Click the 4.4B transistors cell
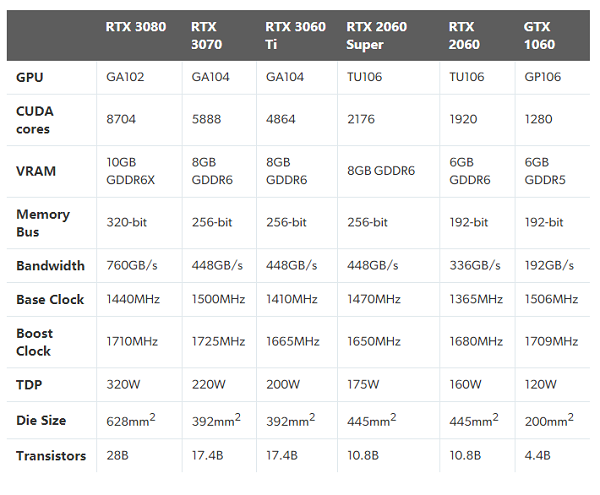This screenshot has width=600, height=495. coord(537,456)
